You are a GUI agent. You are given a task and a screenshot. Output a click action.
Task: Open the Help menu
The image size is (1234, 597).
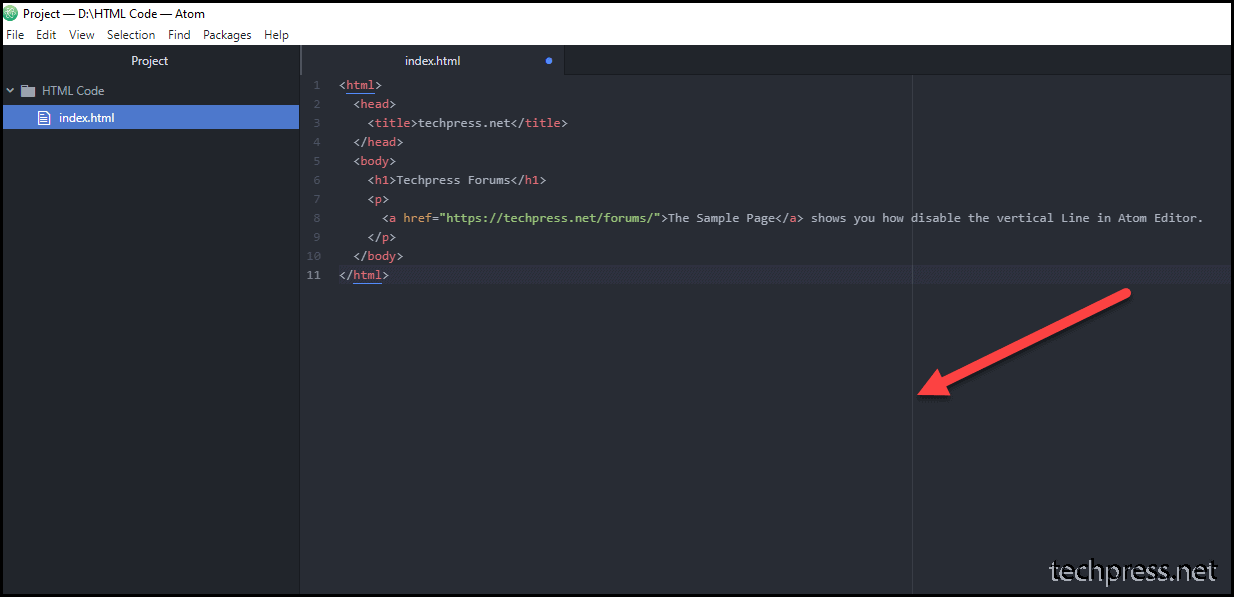click(x=276, y=34)
